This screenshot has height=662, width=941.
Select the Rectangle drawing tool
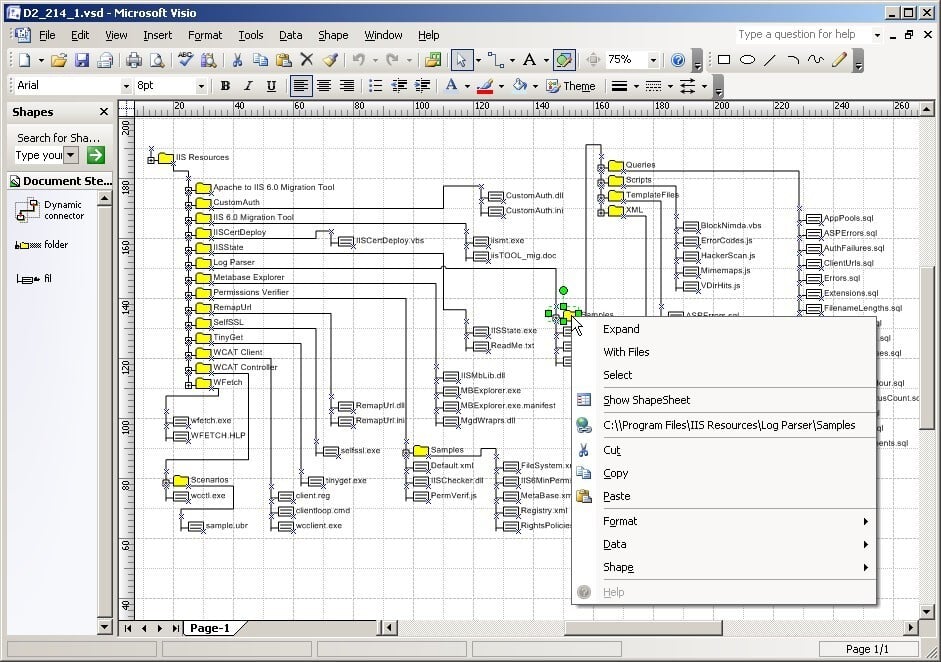pos(724,60)
